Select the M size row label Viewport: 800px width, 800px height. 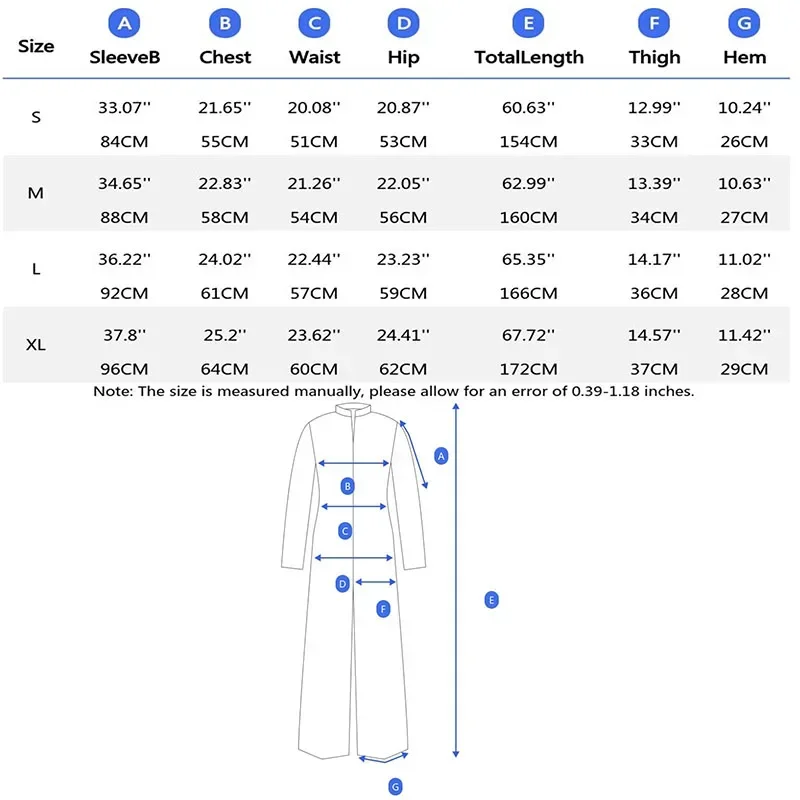36,193
